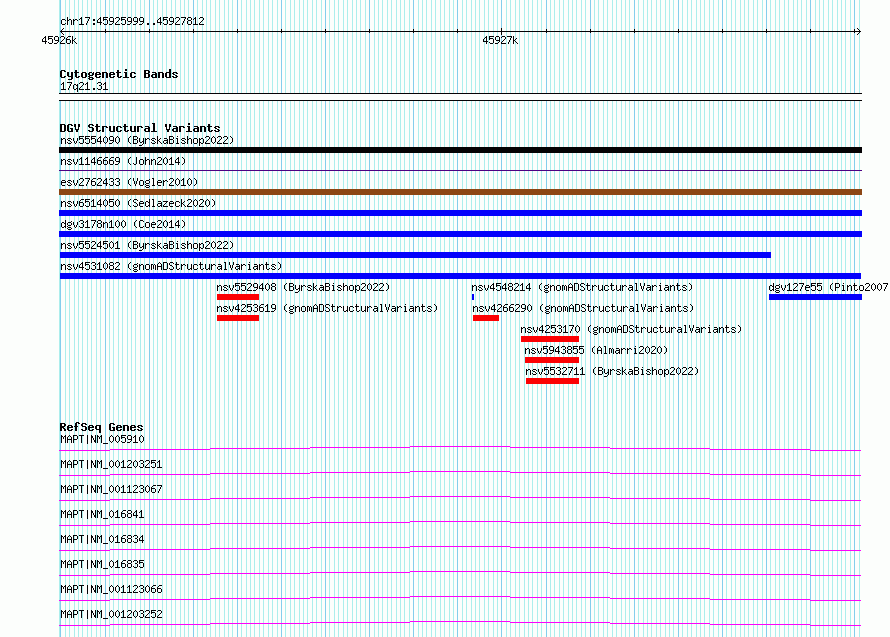Screen dimensions: 890x637
Task: Select the 17q21.31 band label
Action: (84, 86)
